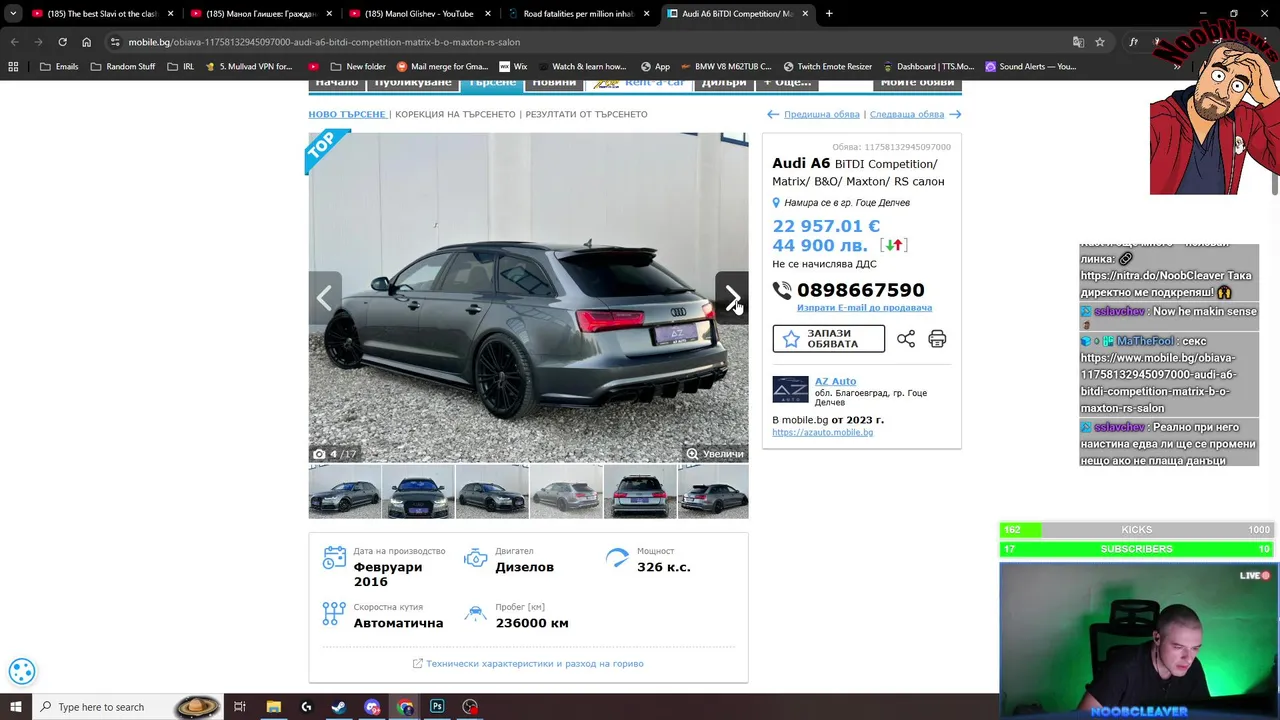Open https://azauto.mobile.bg link
Image resolution: width=1280 pixels, height=720 pixels.
tap(822, 432)
